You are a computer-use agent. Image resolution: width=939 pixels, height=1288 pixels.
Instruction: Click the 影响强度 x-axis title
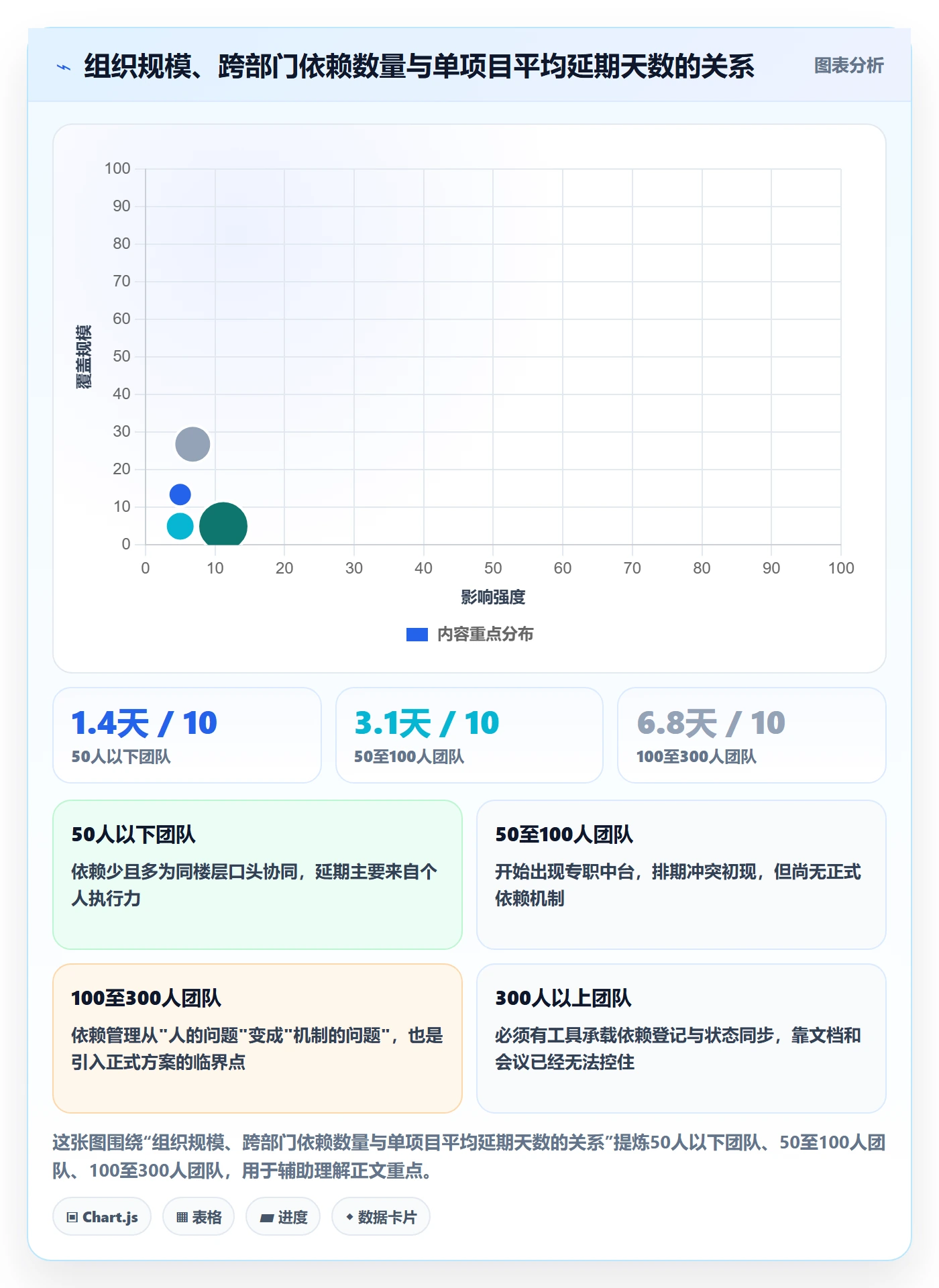(x=493, y=597)
